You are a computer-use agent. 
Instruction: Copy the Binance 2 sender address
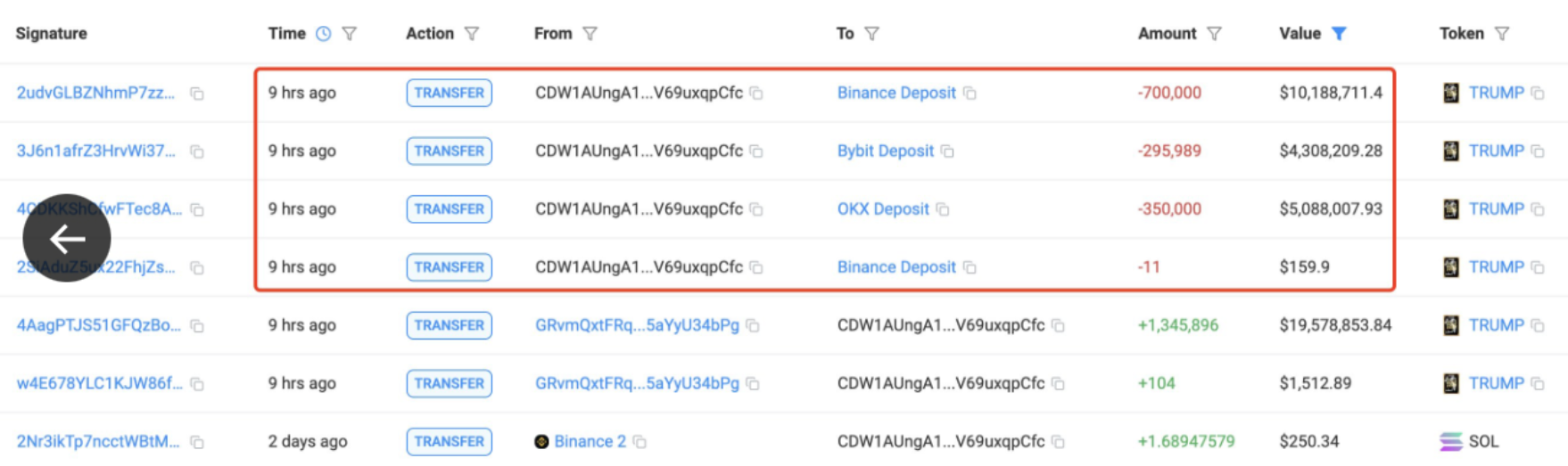[640, 442]
